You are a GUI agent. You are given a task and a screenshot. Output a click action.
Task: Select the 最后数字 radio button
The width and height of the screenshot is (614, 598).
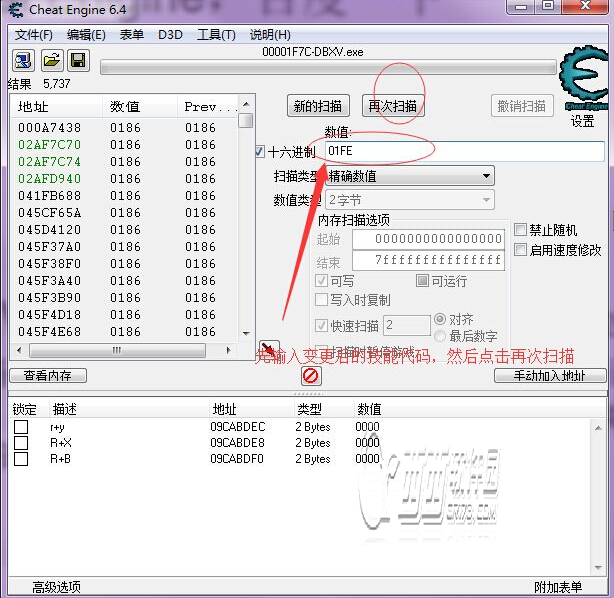pos(440,336)
